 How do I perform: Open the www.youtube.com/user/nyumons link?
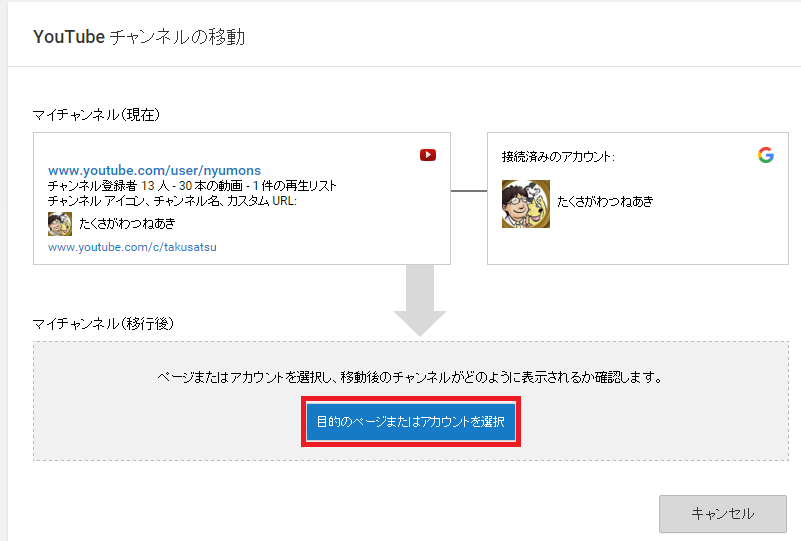click(154, 170)
